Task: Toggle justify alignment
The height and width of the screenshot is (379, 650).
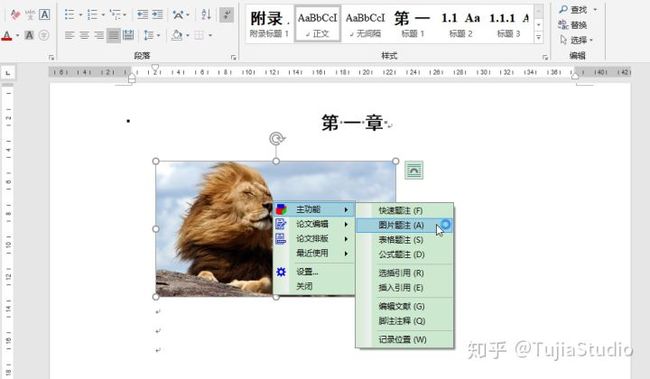Action: (x=113, y=36)
